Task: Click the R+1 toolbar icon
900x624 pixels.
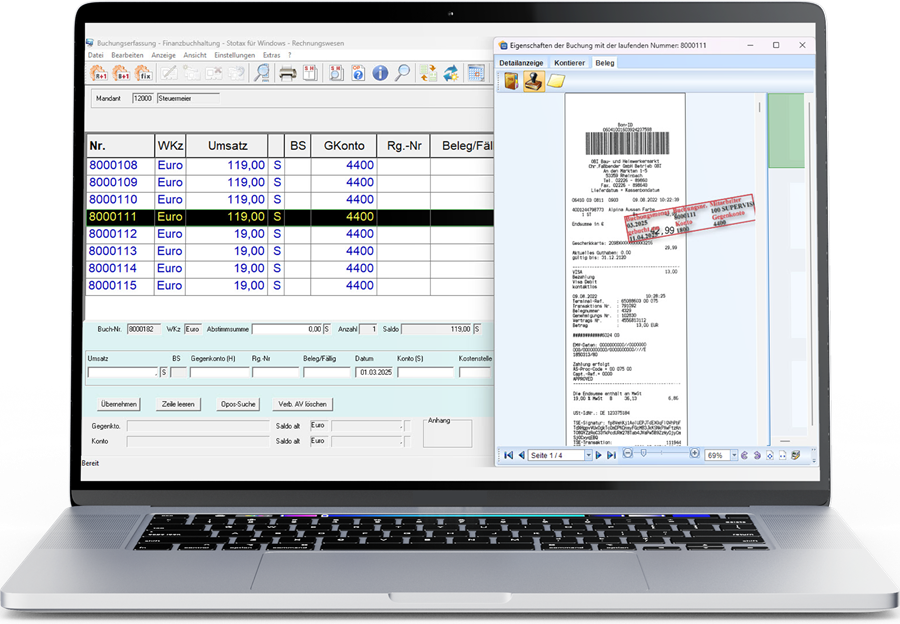Action: 99,73
